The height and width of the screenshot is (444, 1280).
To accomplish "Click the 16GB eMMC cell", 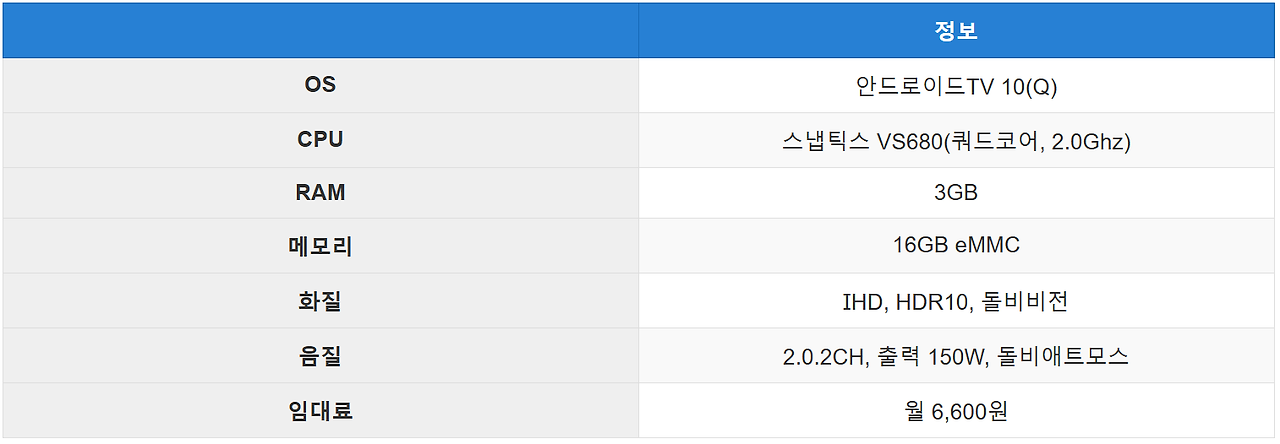I will (957, 246).
